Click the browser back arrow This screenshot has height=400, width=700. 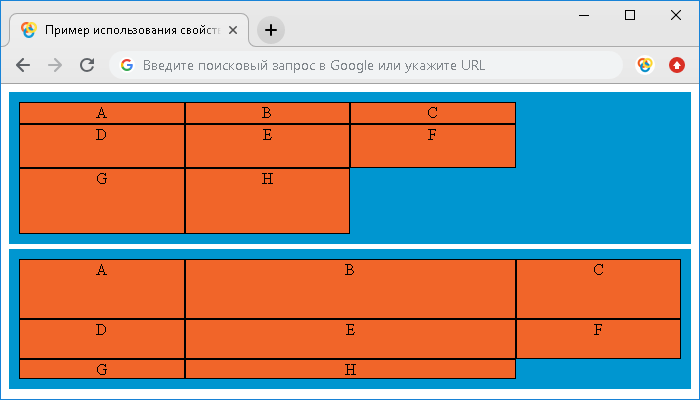(x=23, y=65)
